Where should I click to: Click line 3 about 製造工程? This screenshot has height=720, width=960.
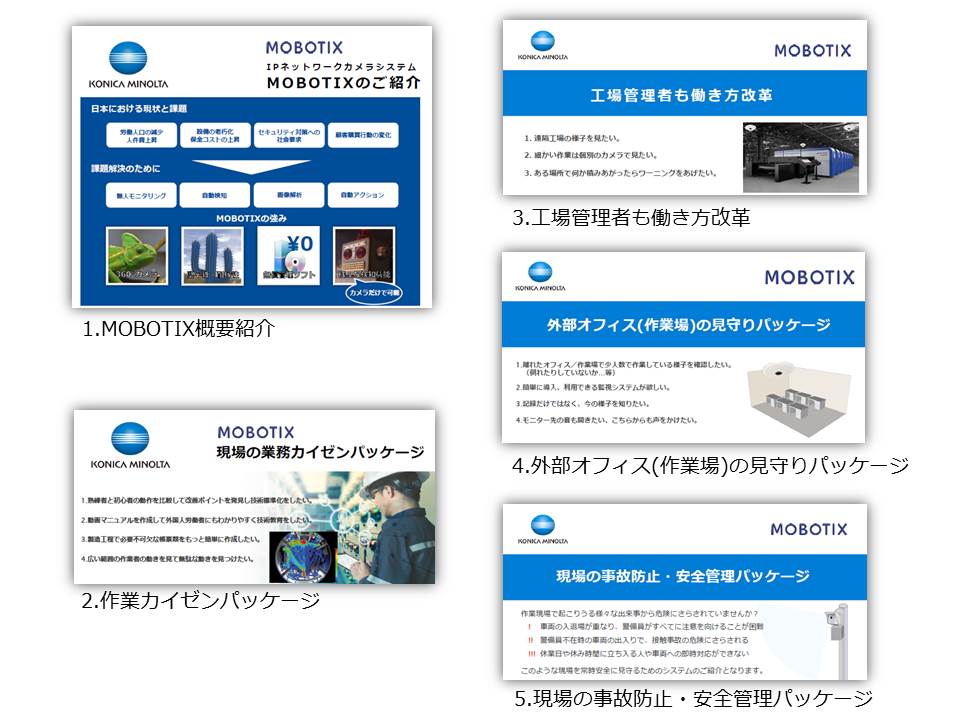pos(171,540)
